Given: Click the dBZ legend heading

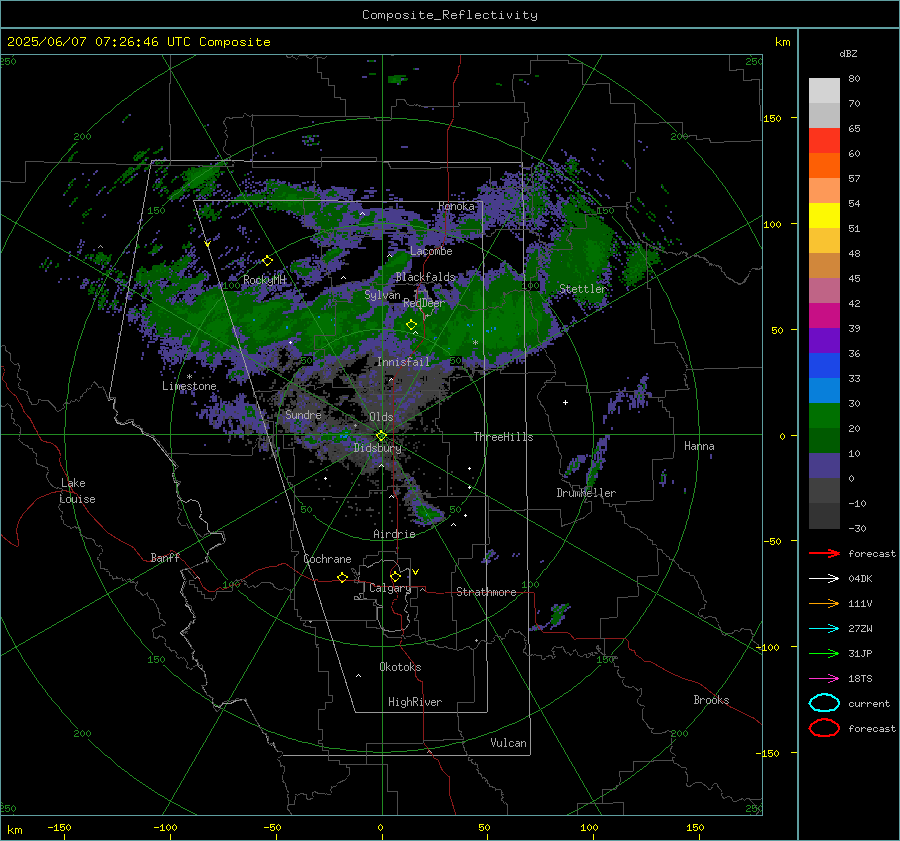Looking at the screenshot, I should click(x=848, y=53).
